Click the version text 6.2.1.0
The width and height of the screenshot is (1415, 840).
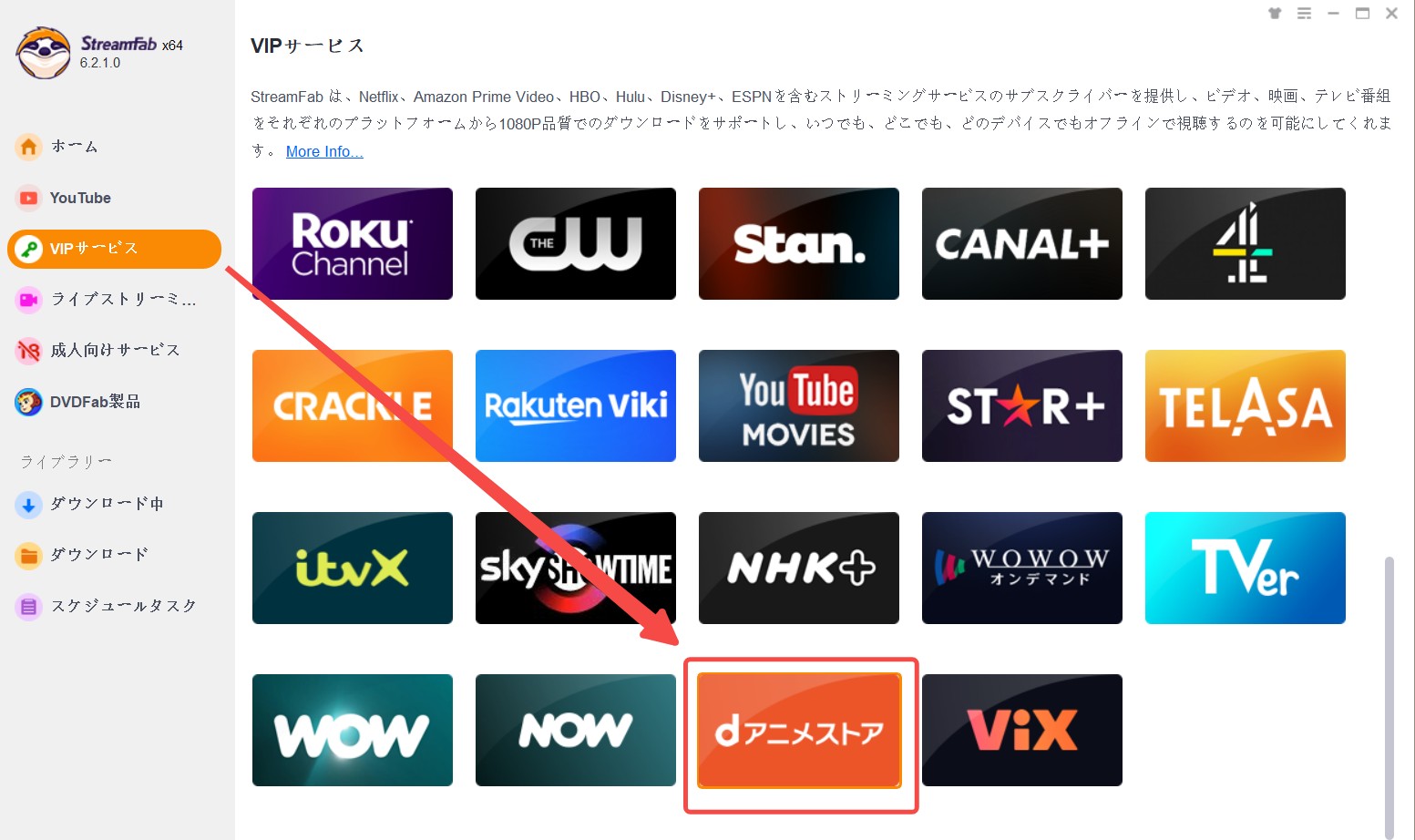coord(100,63)
